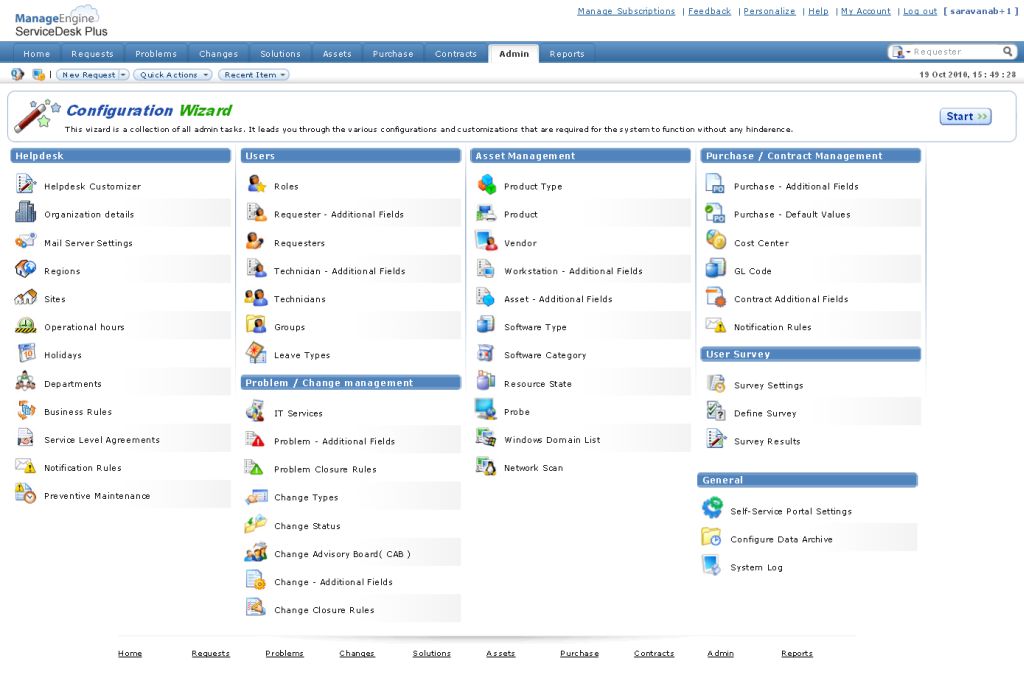Click the Organization details building icon
This screenshot has width=1024, height=675.
tap(25, 212)
